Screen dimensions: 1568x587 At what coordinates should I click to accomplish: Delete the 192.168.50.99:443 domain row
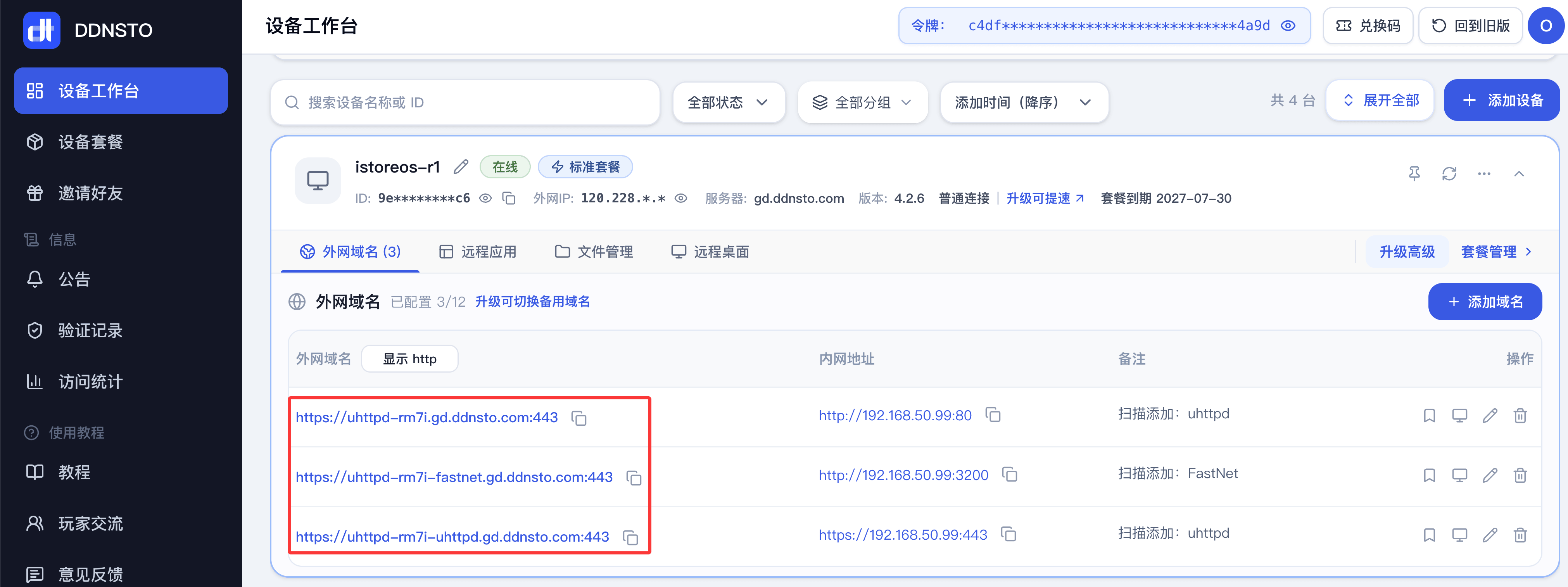pos(1520,535)
